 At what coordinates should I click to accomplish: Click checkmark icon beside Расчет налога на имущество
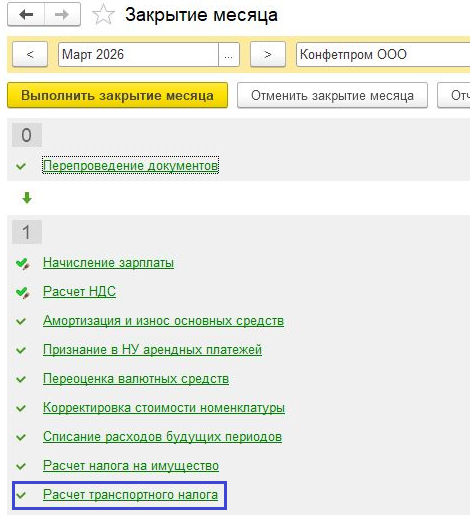(x=21, y=466)
